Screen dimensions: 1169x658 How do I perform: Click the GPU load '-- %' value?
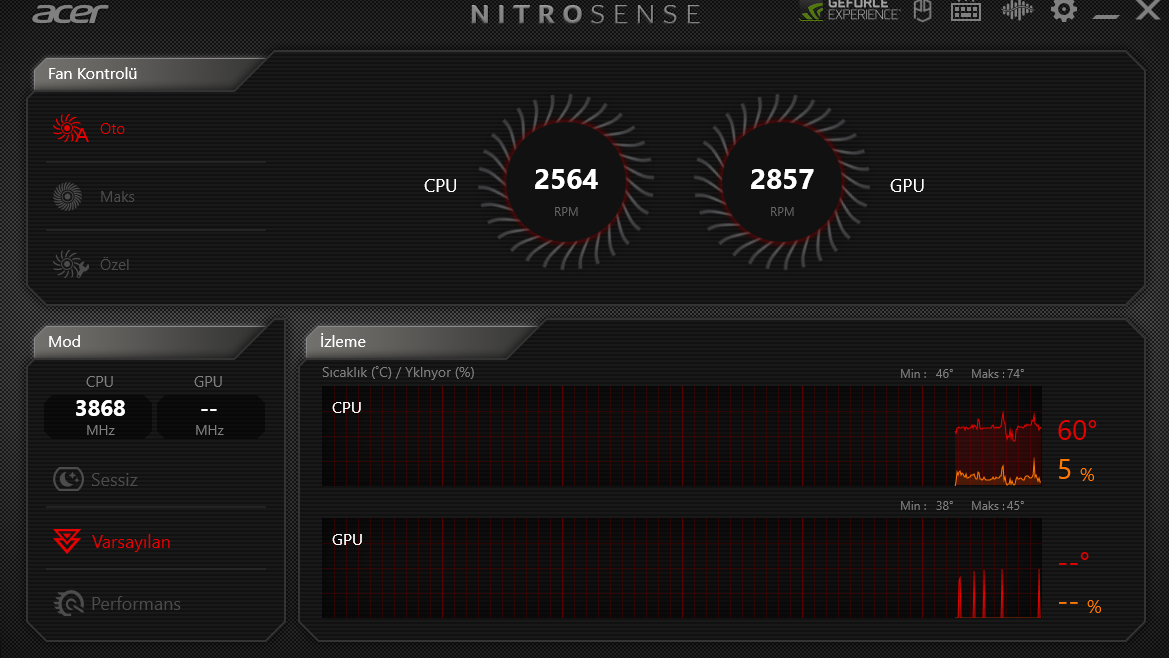(1080, 605)
